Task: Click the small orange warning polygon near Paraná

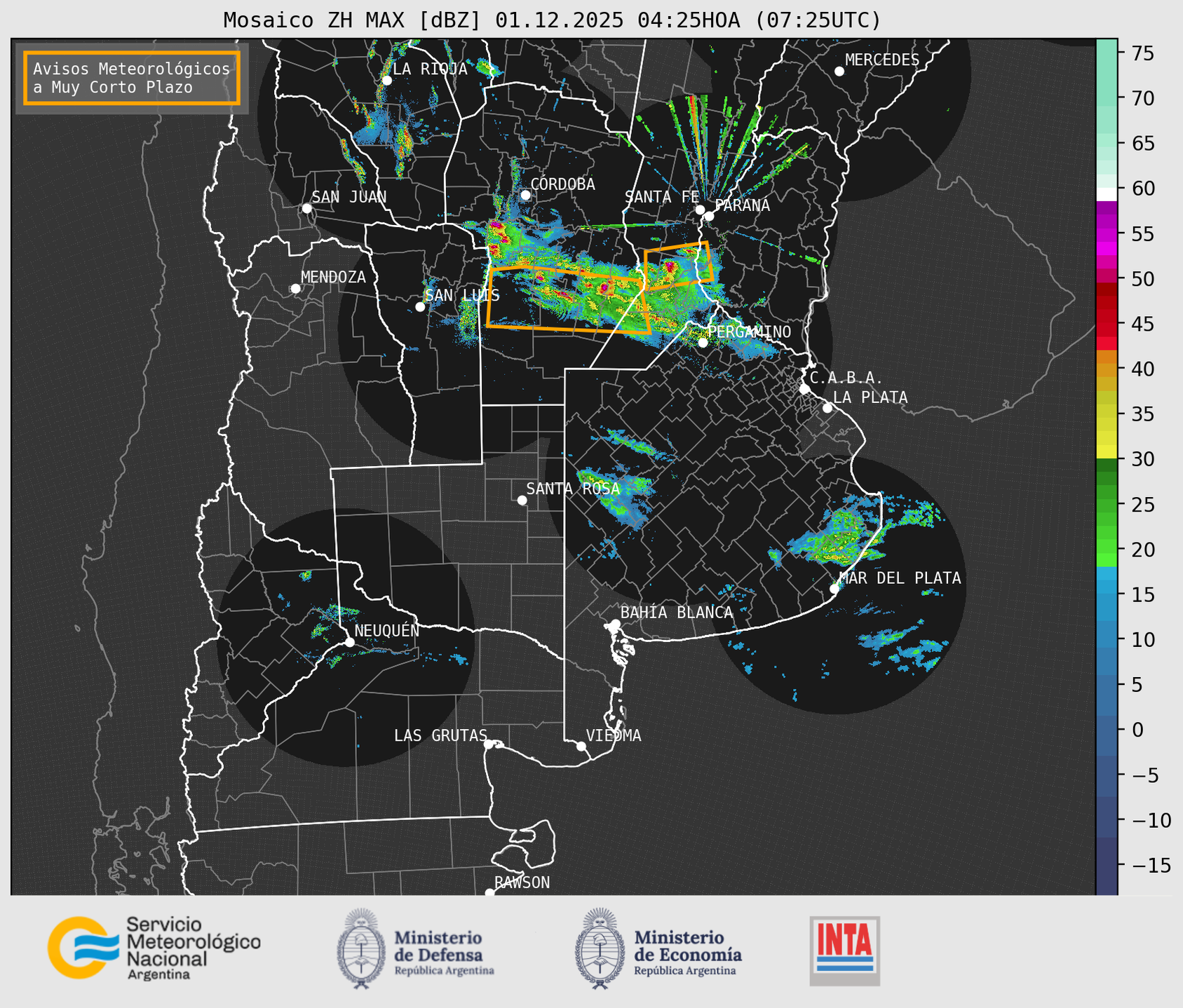Action: pos(679,266)
